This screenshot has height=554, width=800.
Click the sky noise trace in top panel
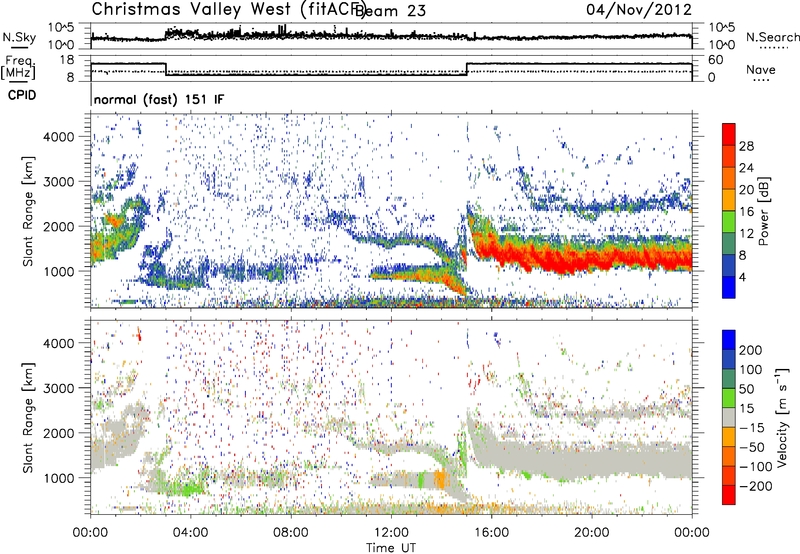pos(391,37)
